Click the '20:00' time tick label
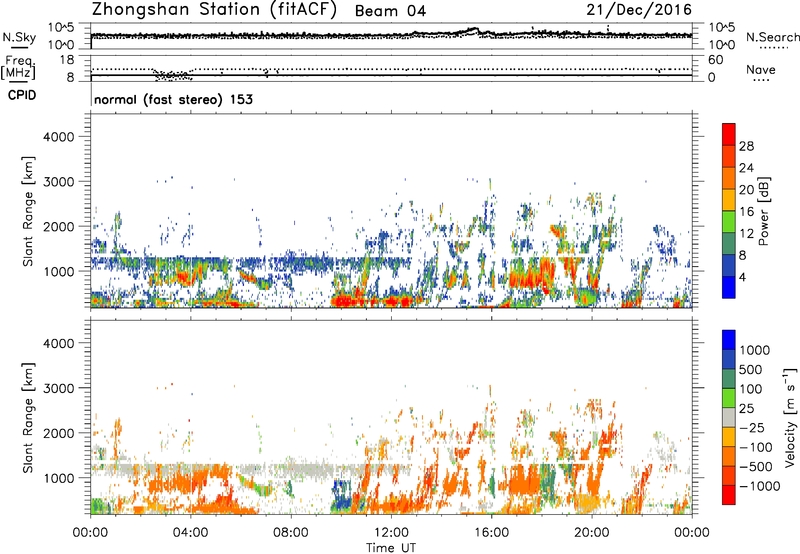 point(591,533)
